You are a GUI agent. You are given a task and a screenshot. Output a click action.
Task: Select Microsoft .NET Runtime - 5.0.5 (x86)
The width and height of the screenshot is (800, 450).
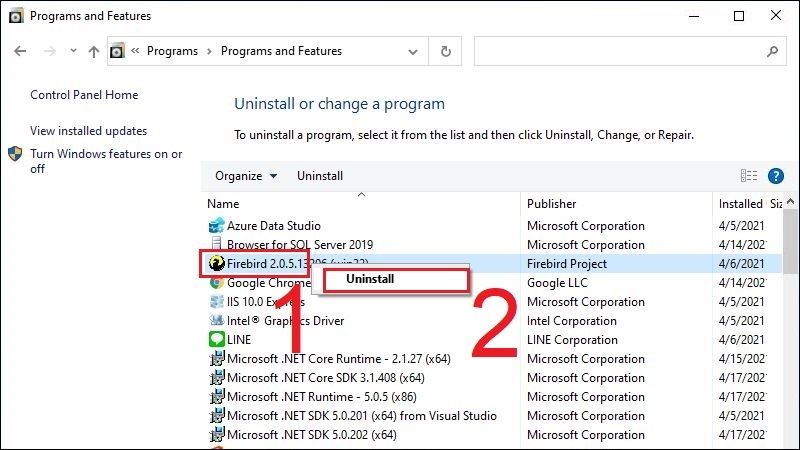tap(322, 396)
